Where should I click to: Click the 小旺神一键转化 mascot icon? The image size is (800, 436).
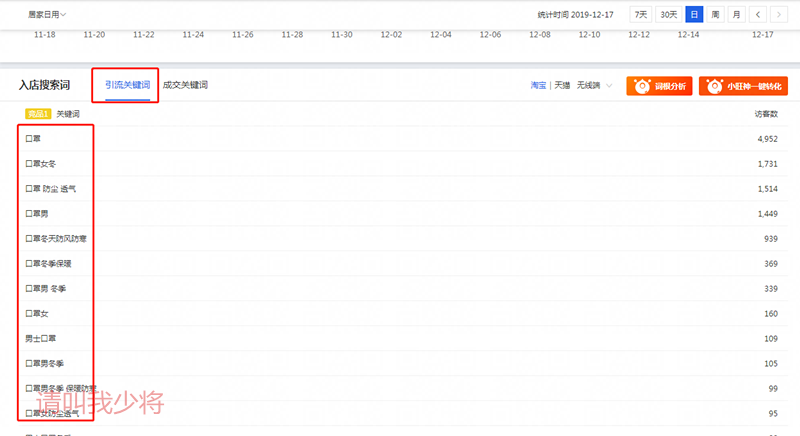click(713, 87)
